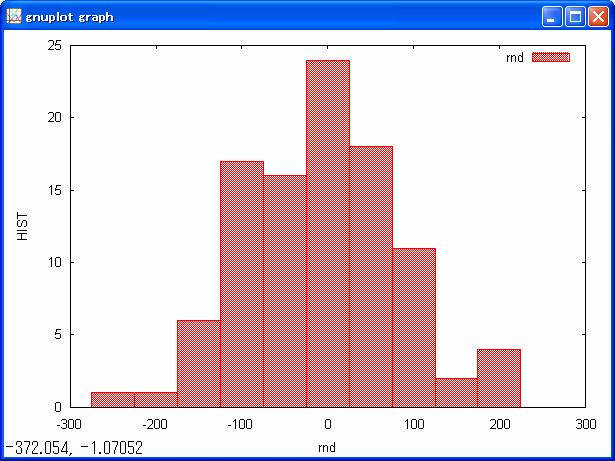Click the 'gnuplot graph' window title text
615x461 pixels.
point(69,17)
